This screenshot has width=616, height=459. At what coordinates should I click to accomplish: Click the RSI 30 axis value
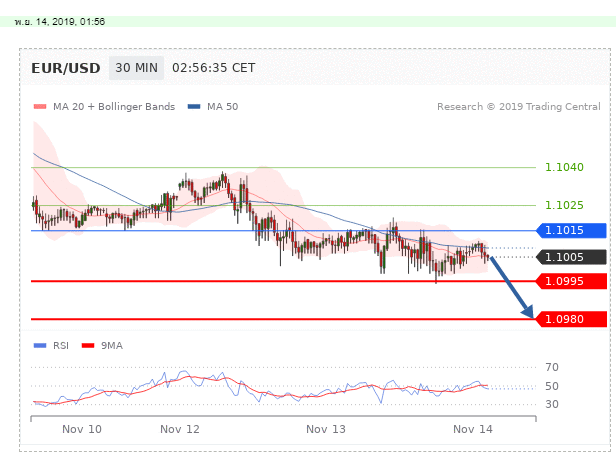click(x=552, y=404)
